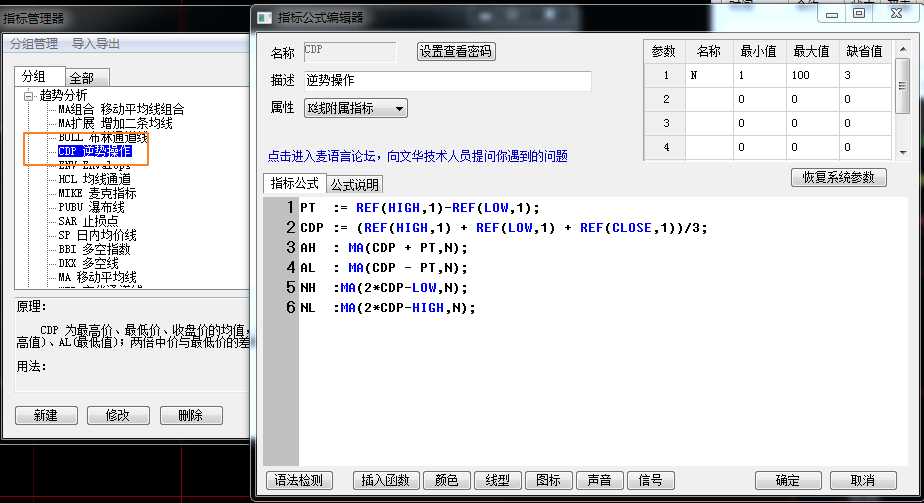This screenshot has height=503, width=924.
Task: Click the 声音 sound button
Action: coord(600,481)
